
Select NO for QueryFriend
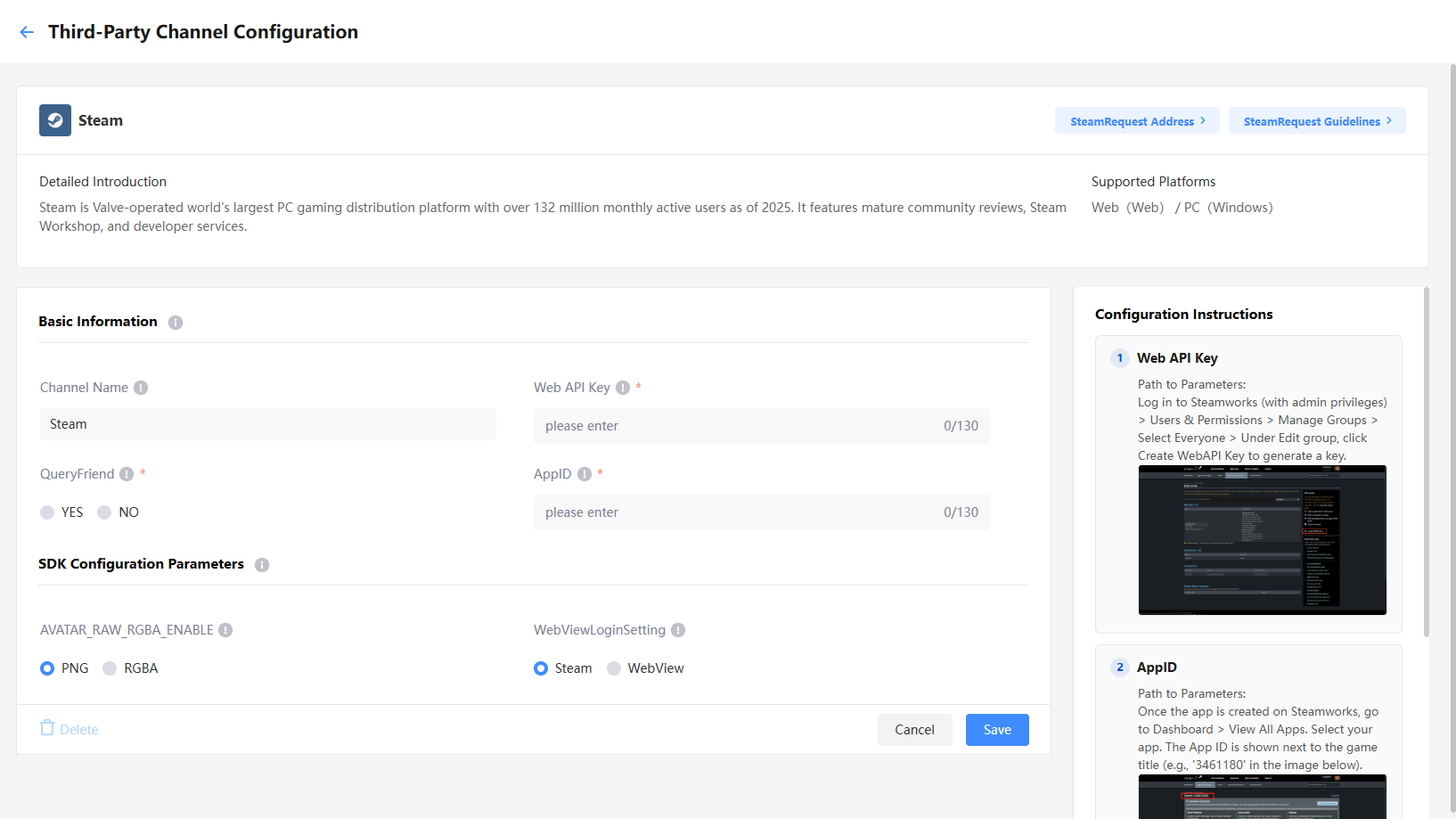[104, 512]
